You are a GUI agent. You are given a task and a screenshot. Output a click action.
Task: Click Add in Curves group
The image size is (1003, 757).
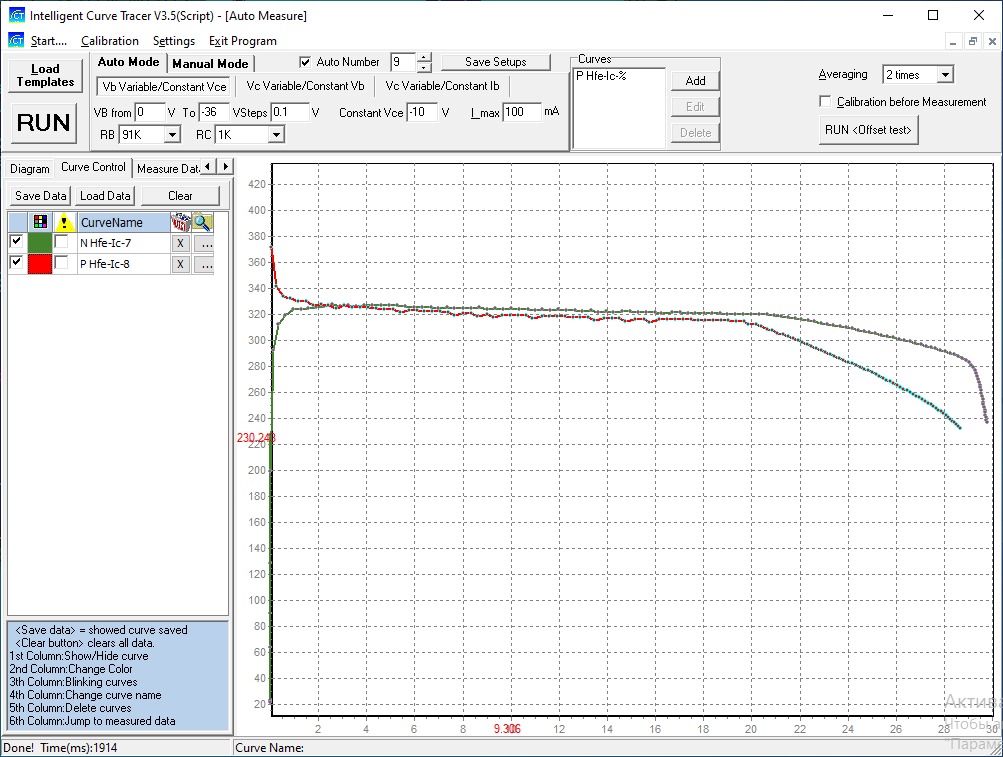click(x=695, y=81)
